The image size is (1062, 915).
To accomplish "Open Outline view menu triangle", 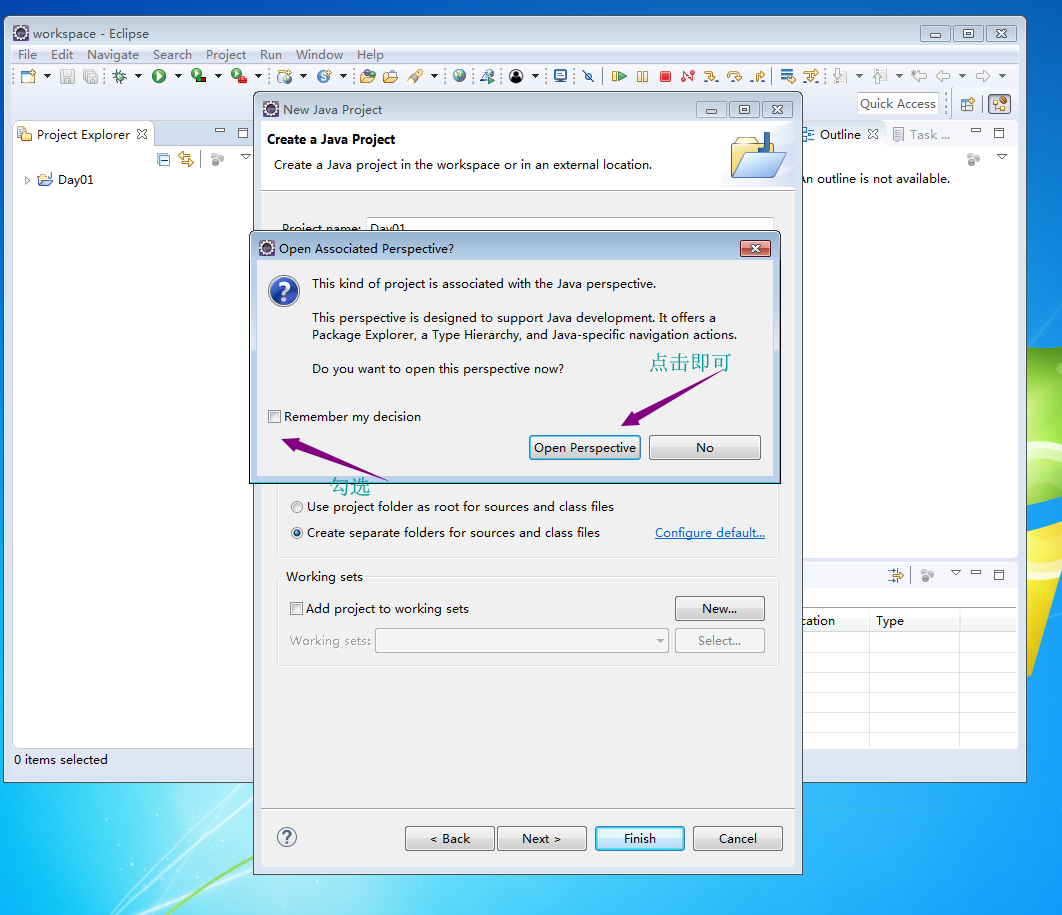I will coord(1002,157).
